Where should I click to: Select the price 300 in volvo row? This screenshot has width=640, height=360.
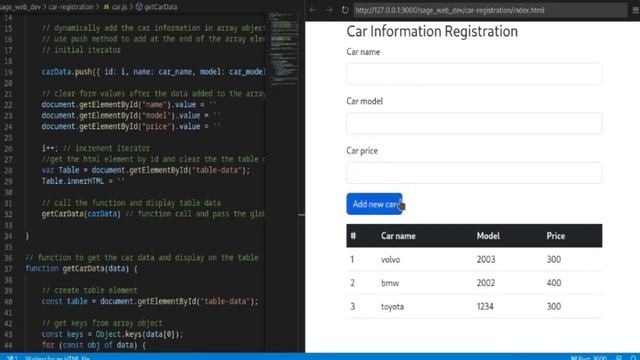point(553,260)
